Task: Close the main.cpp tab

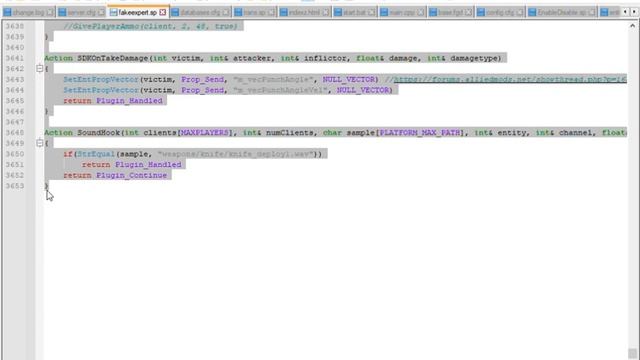Action: pyautogui.click(x=420, y=12)
